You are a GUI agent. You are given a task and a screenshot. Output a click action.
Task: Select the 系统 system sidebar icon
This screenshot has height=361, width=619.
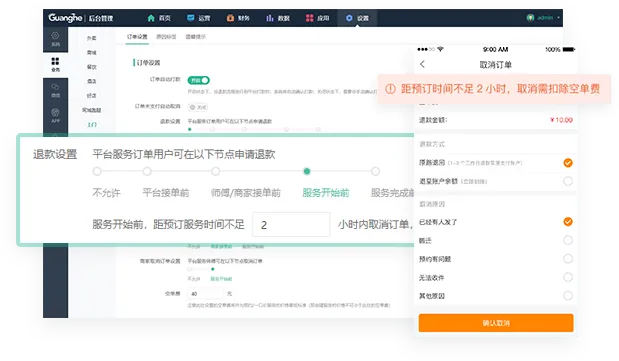[x=55, y=39]
